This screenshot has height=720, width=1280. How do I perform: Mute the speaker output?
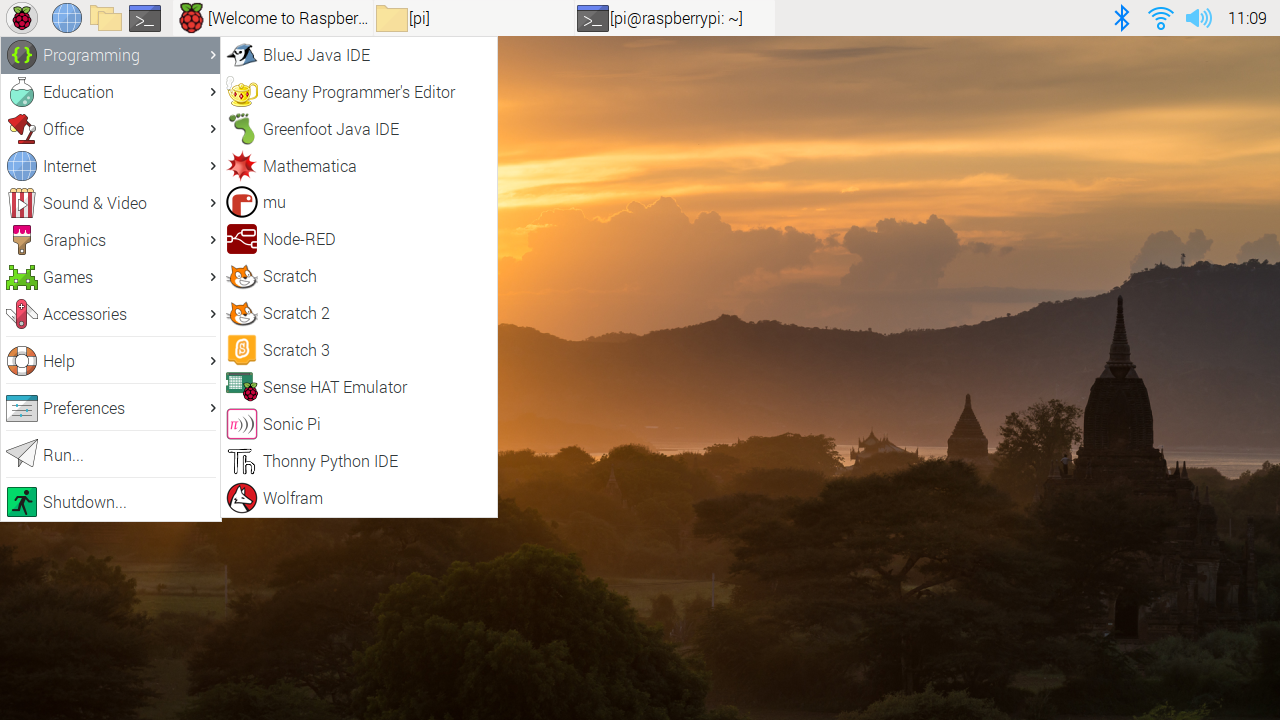(1198, 17)
